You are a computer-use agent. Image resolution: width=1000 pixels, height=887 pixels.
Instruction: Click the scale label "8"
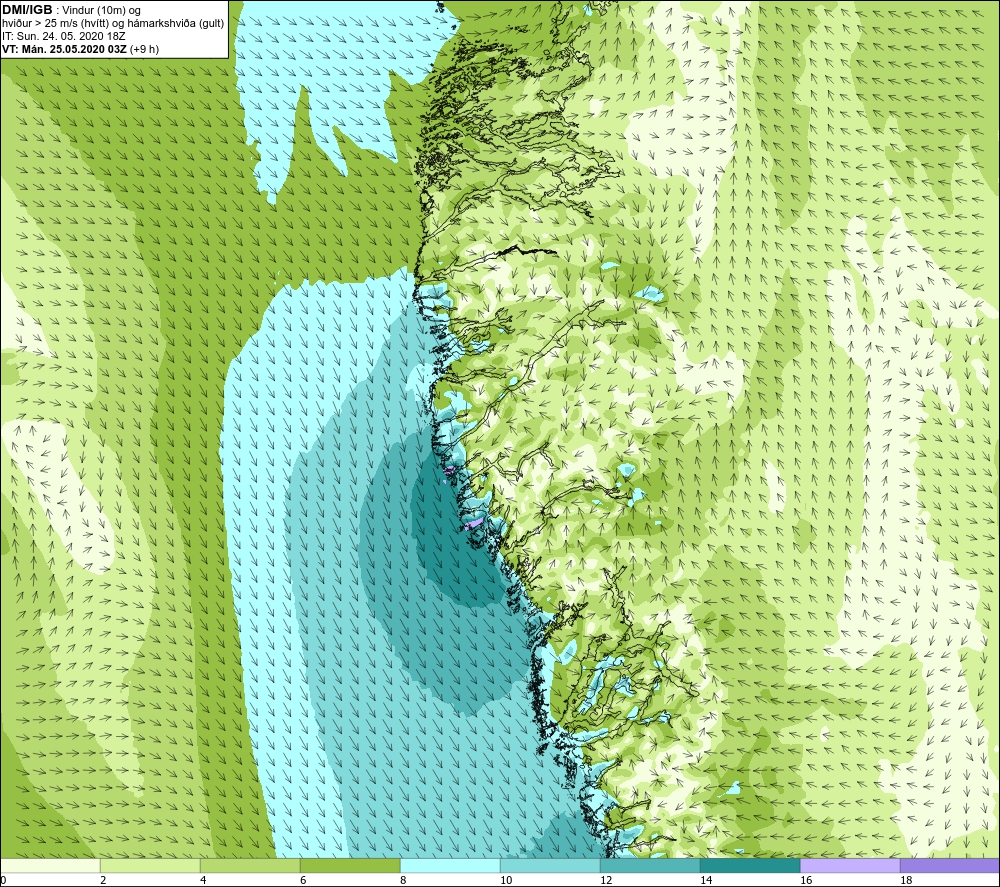click(403, 880)
